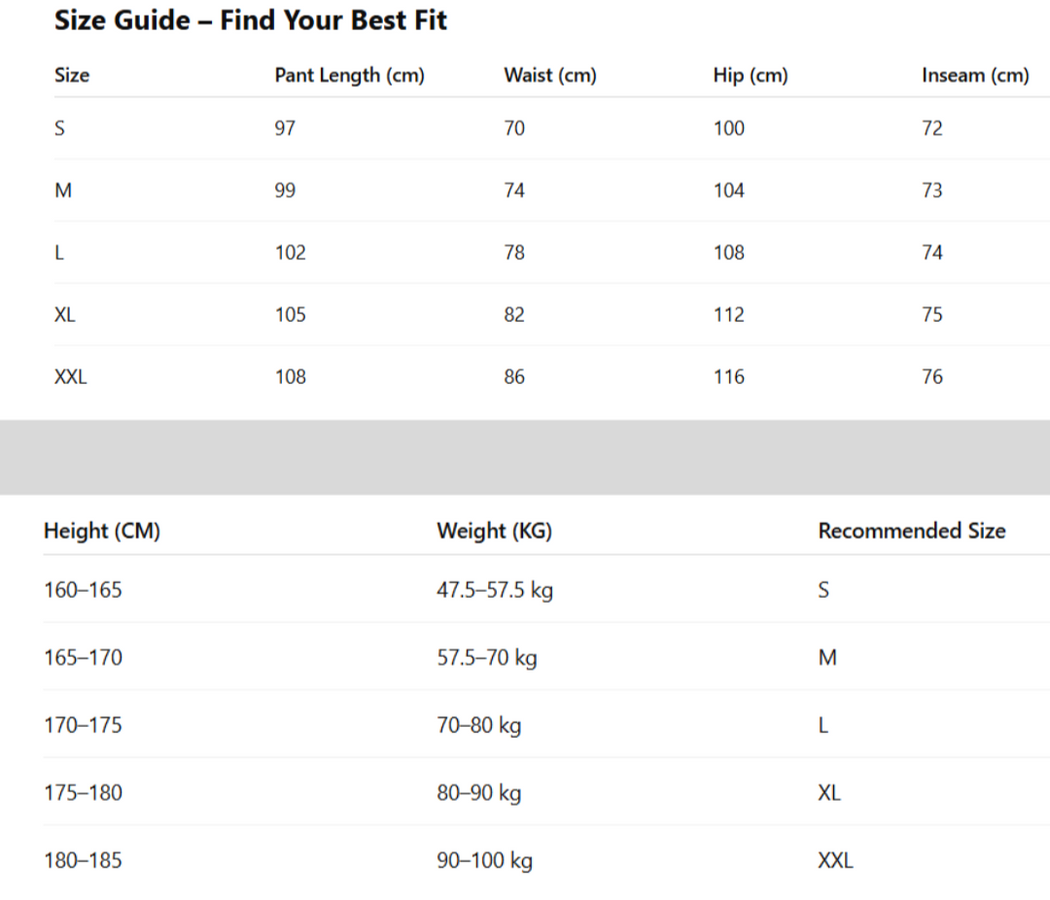Click the Pant Length (cm) column header
The width and height of the screenshot is (1050, 900).
pos(349,75)
